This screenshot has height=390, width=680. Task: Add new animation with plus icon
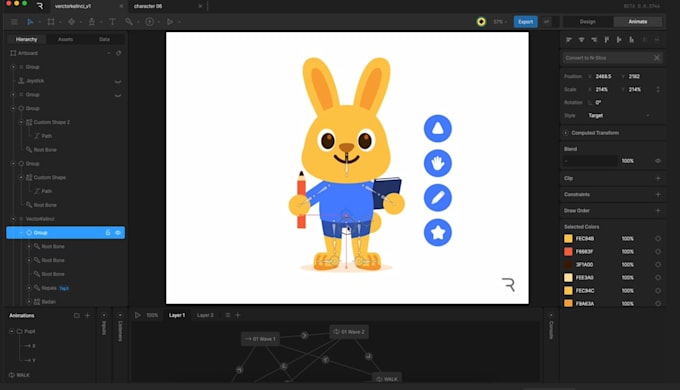tap(88, 315)
